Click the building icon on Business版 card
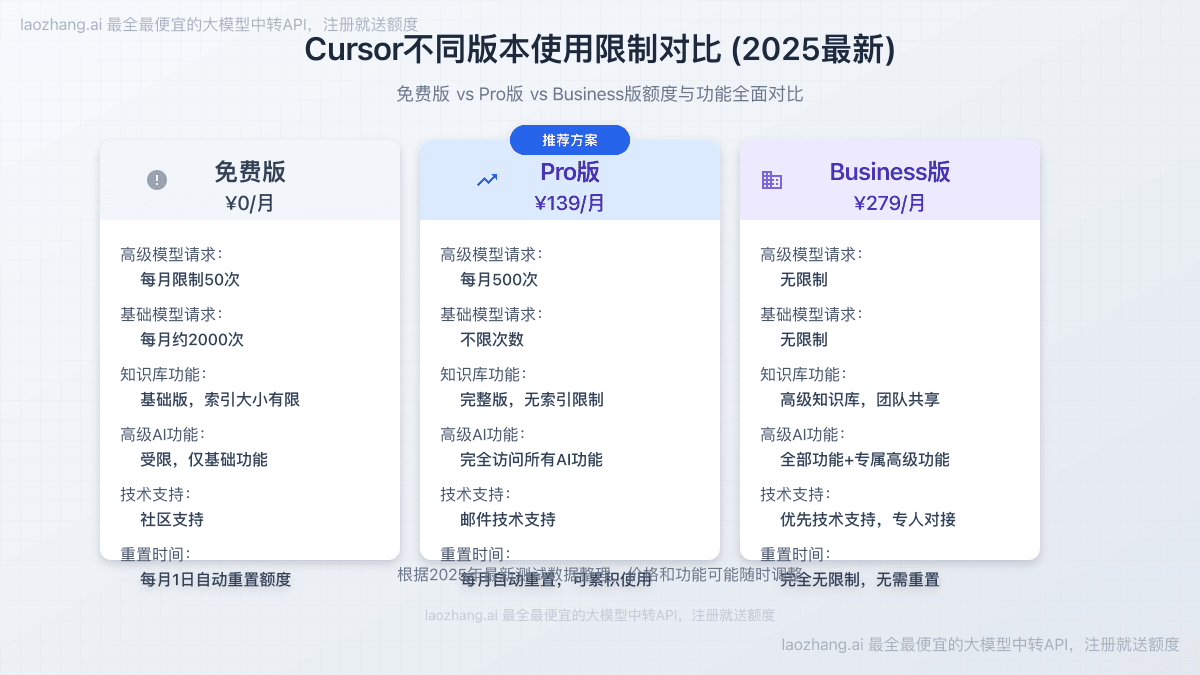This screenshot has height=675, width=1200. (x=772, y=180)
